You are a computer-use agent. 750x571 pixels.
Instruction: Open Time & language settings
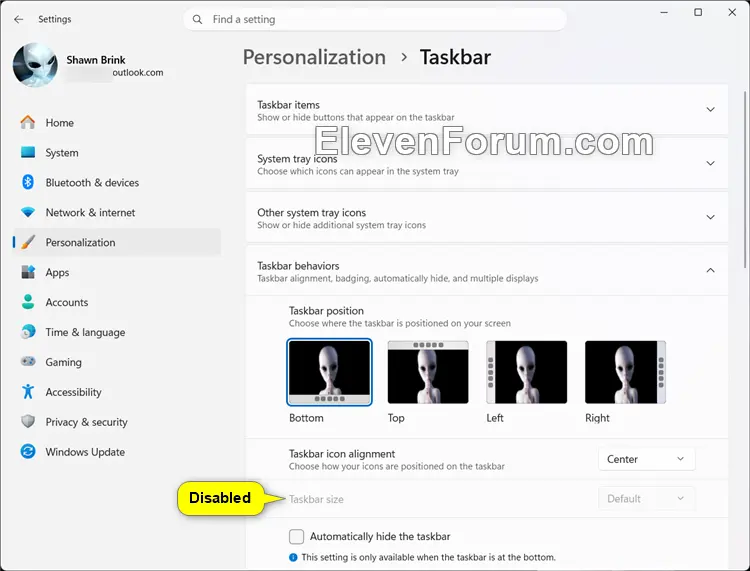point(117,332)
